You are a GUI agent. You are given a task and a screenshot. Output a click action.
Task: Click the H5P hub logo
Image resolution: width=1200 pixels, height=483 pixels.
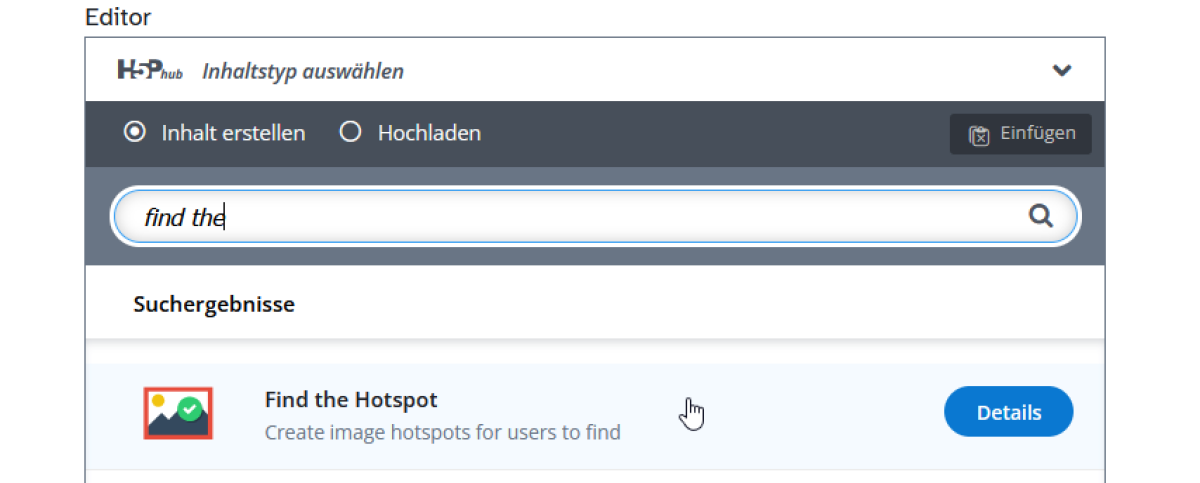(x=148, y=71)
